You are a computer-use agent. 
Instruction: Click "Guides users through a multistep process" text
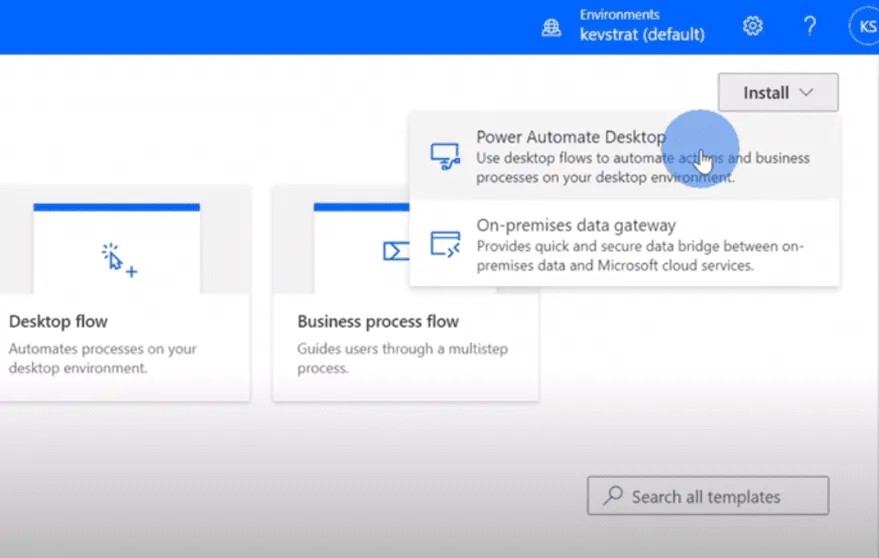pos(403,358)
